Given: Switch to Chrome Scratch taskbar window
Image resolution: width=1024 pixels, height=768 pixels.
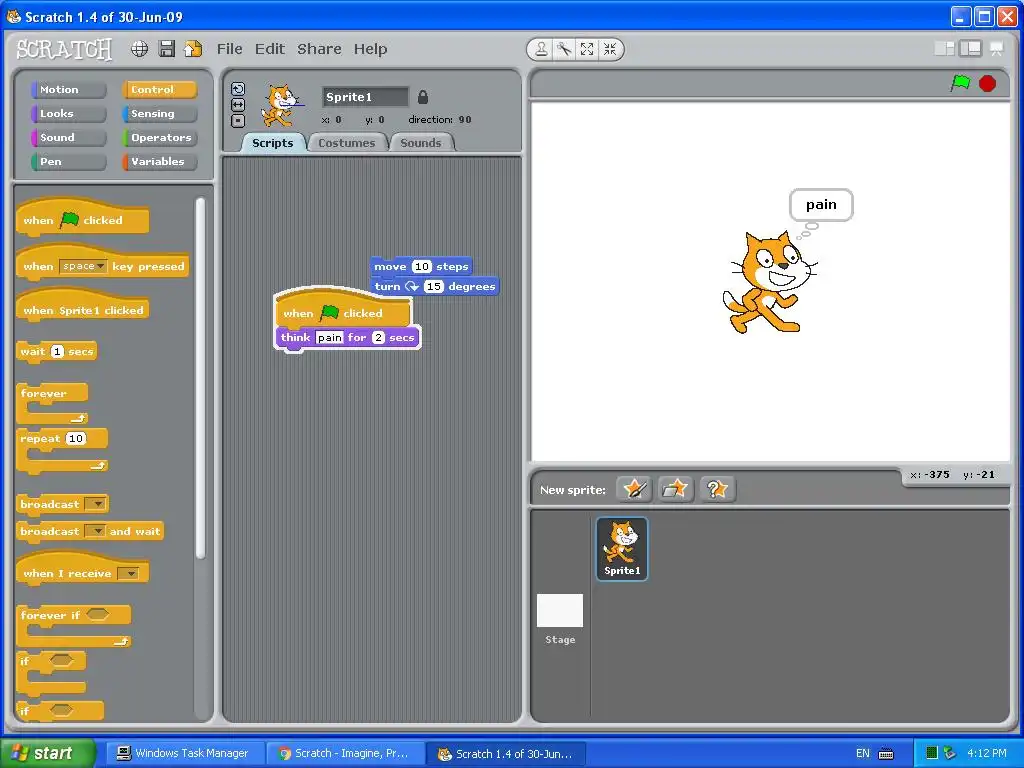Looking at the screenshot, I should coord(345,753).
